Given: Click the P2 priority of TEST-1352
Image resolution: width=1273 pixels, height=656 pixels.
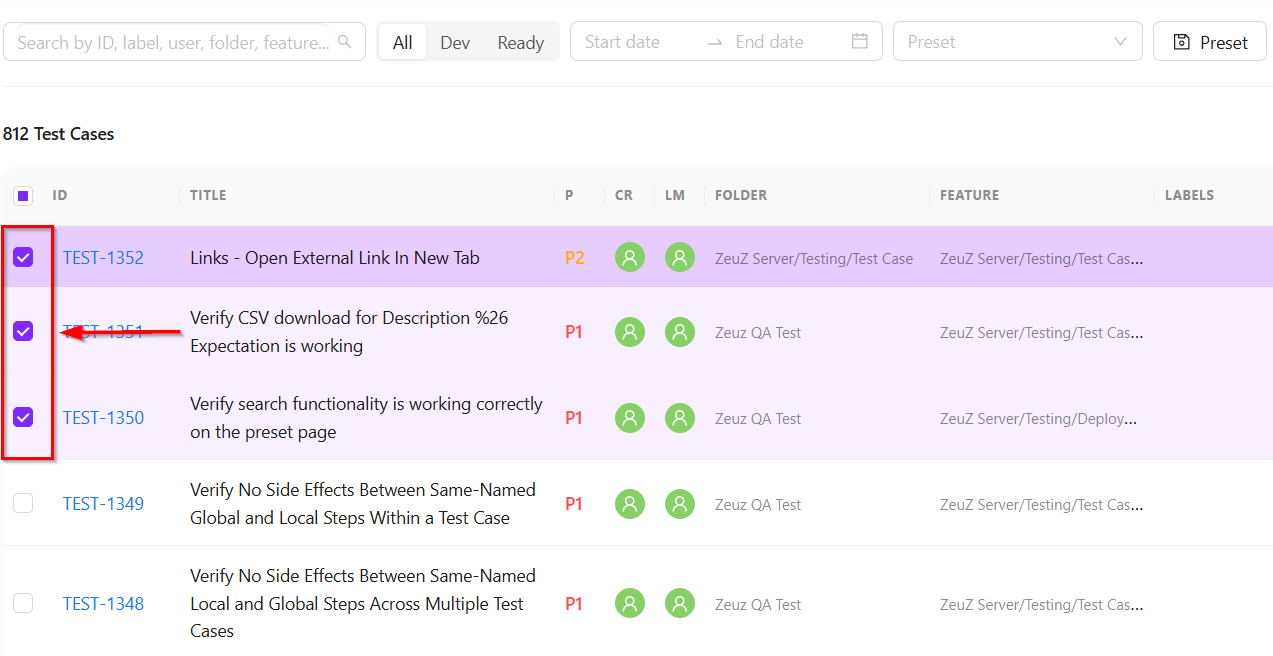Looking at the screenshot, I should [574, 258].
